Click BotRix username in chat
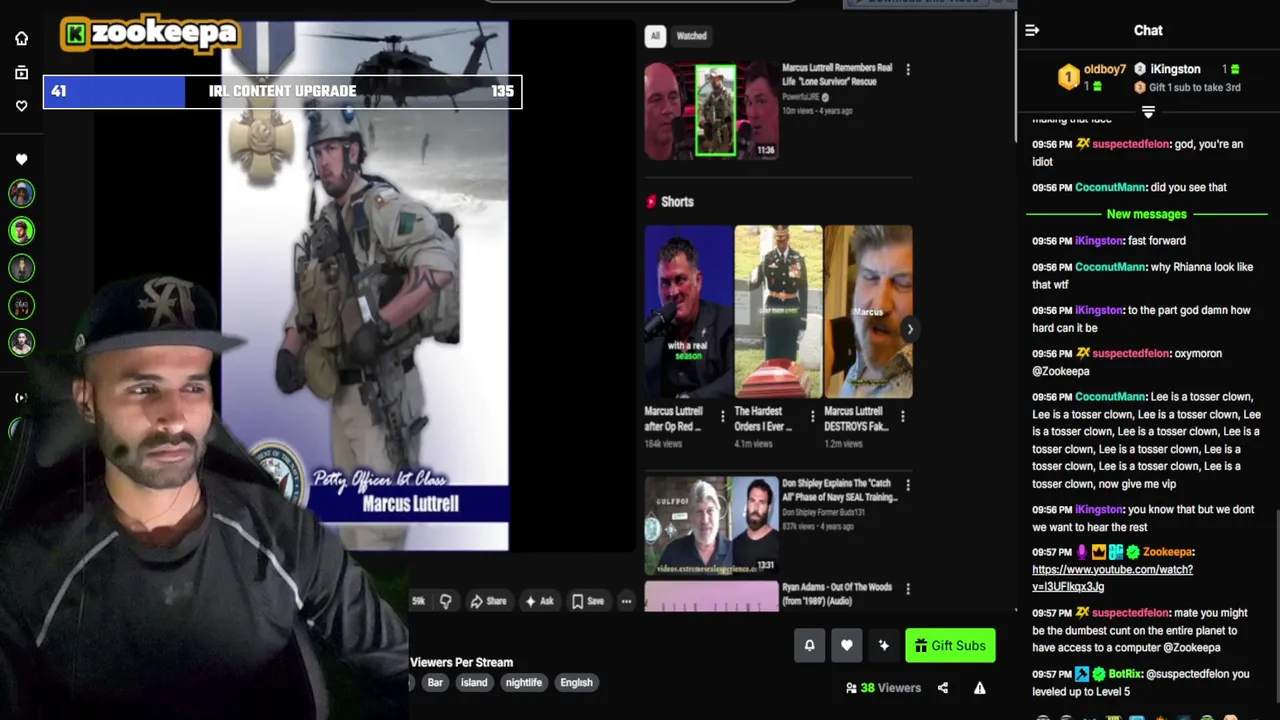The height and width of the screenshot is (720, 1280). coord(1125,674)
